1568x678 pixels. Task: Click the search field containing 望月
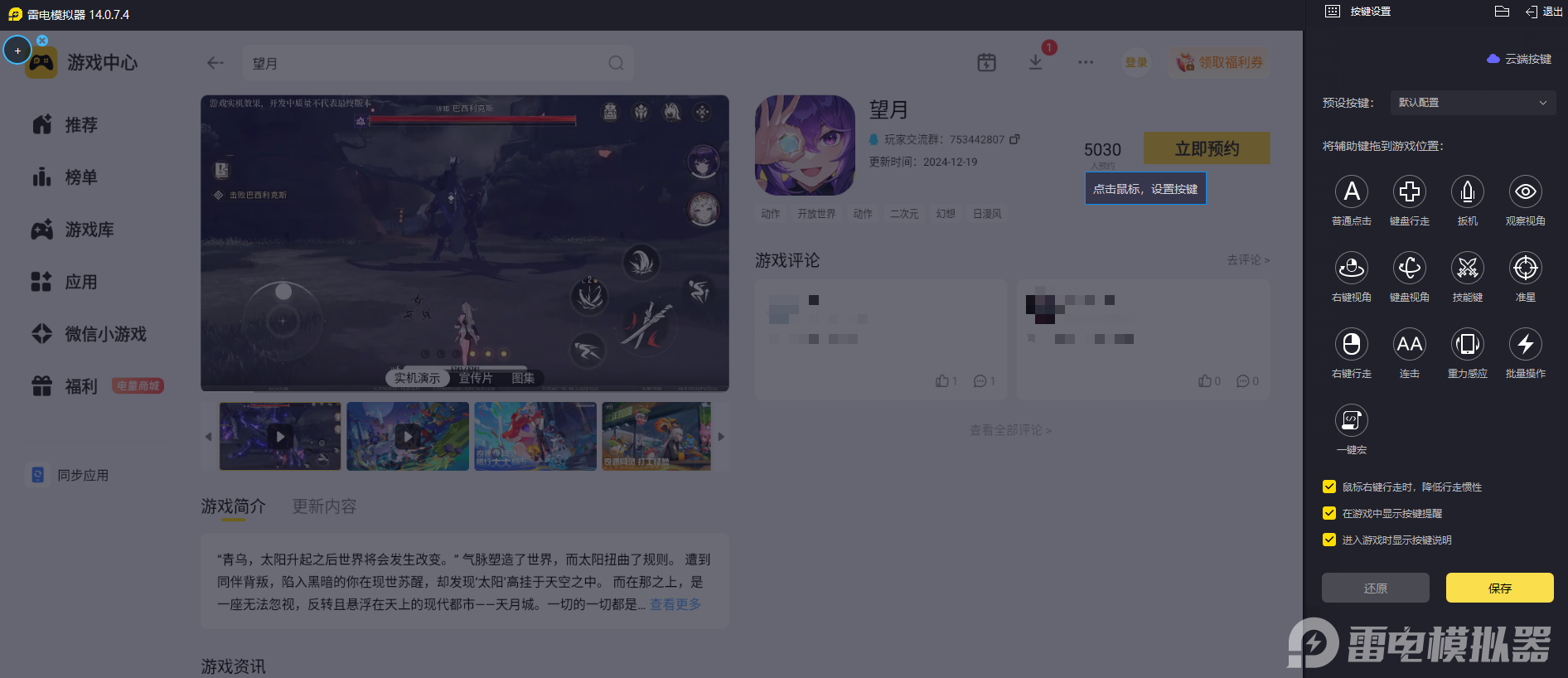pos(438,63)
